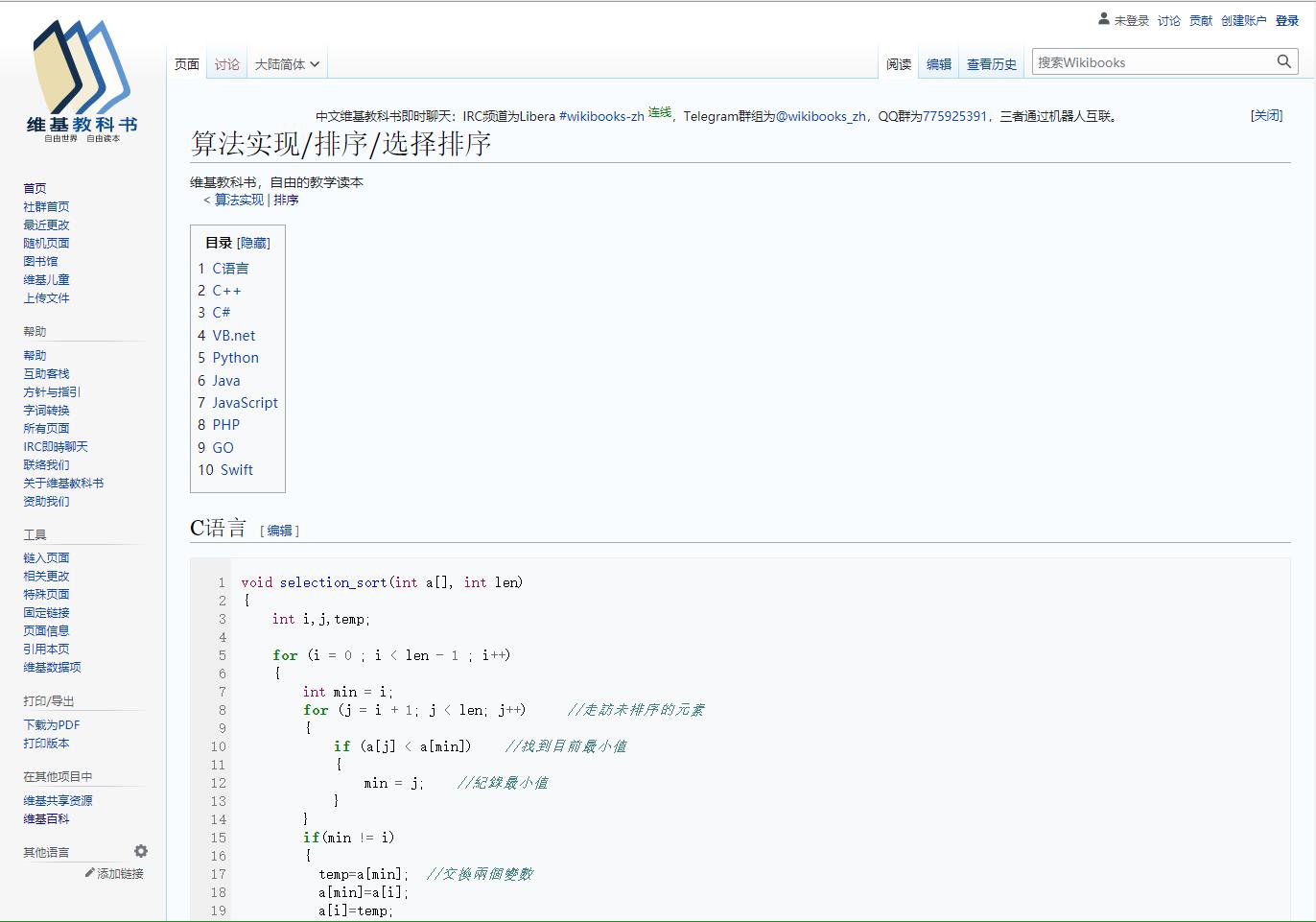Open 固定链接 tool link
Screen dimensions: 1316x922
click(46, 612)
